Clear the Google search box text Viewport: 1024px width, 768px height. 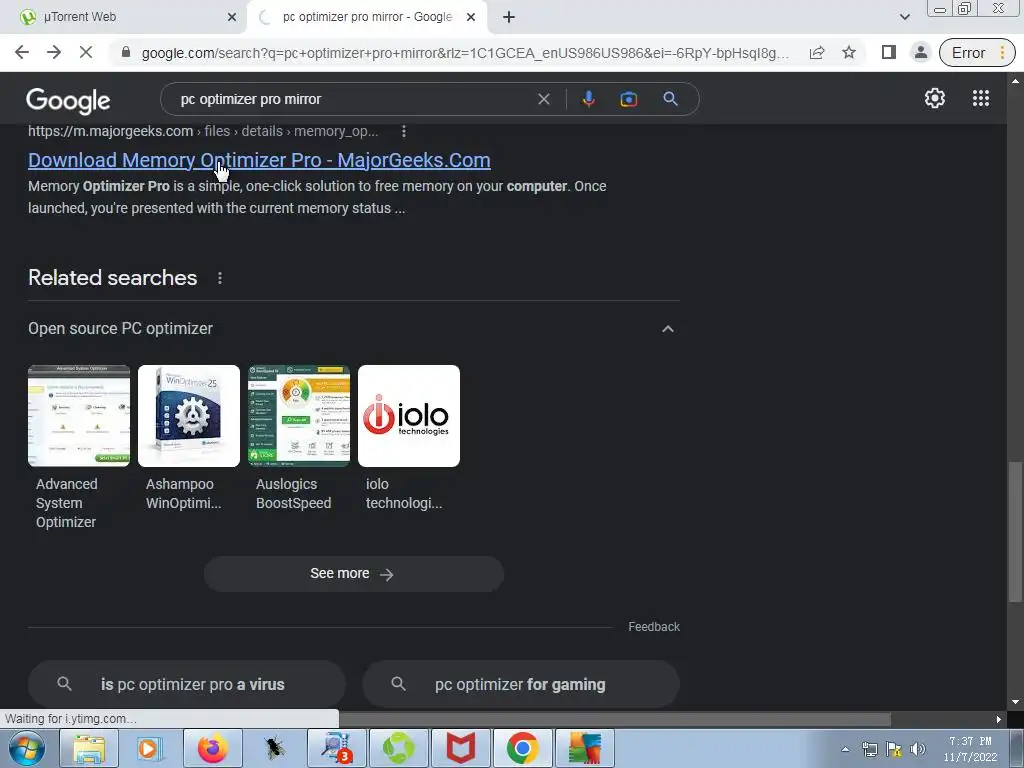click(x=543, y=99)
